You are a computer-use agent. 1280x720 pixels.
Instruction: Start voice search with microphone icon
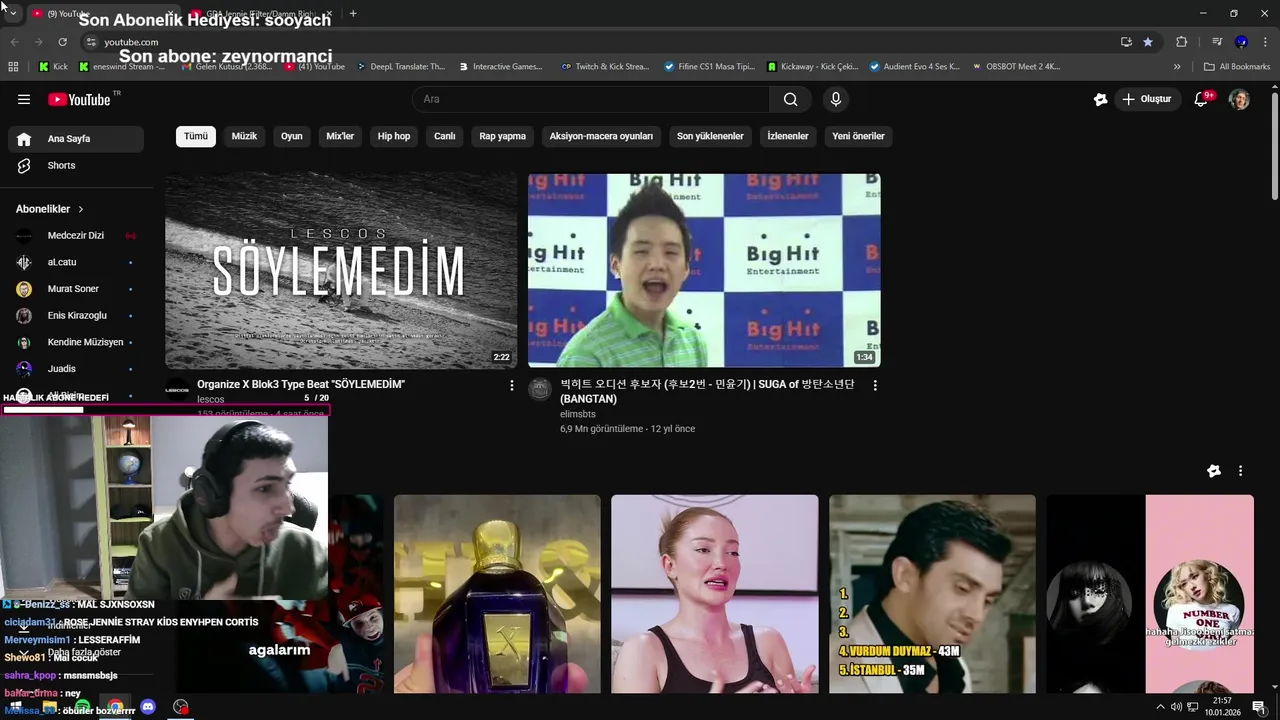pos(836,99)
